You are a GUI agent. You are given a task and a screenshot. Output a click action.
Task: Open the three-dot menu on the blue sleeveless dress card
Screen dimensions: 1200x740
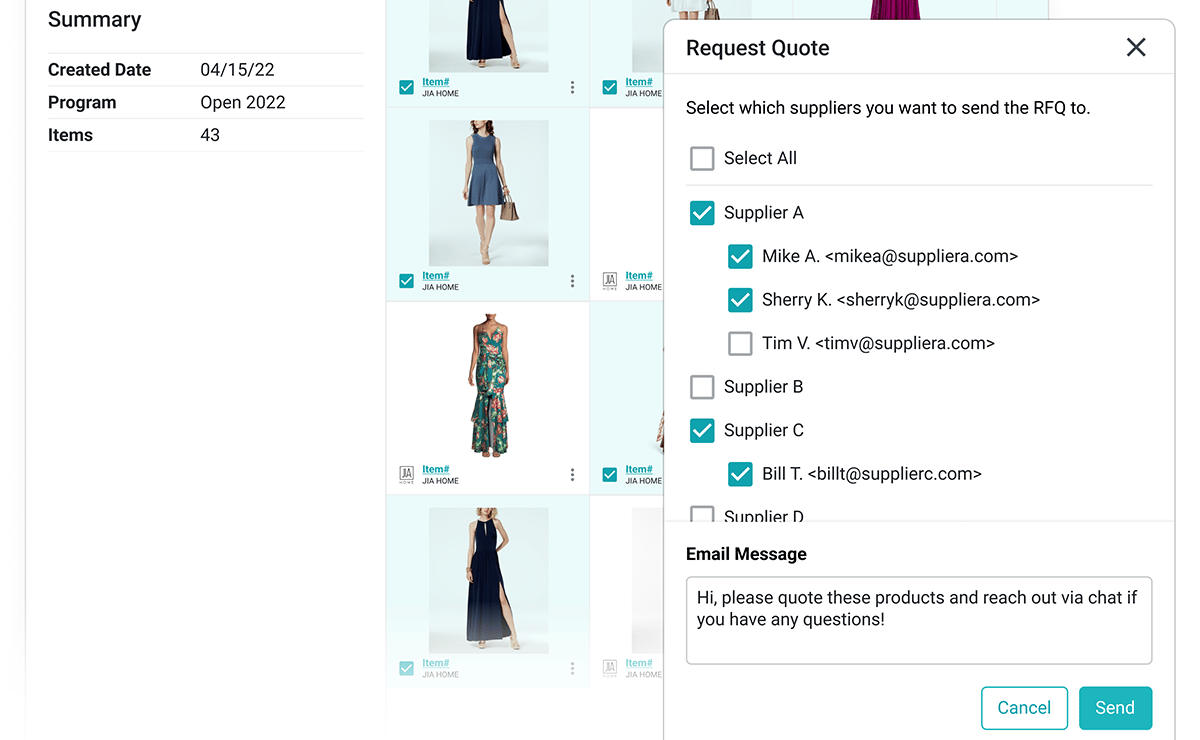(x=572, y=281)
